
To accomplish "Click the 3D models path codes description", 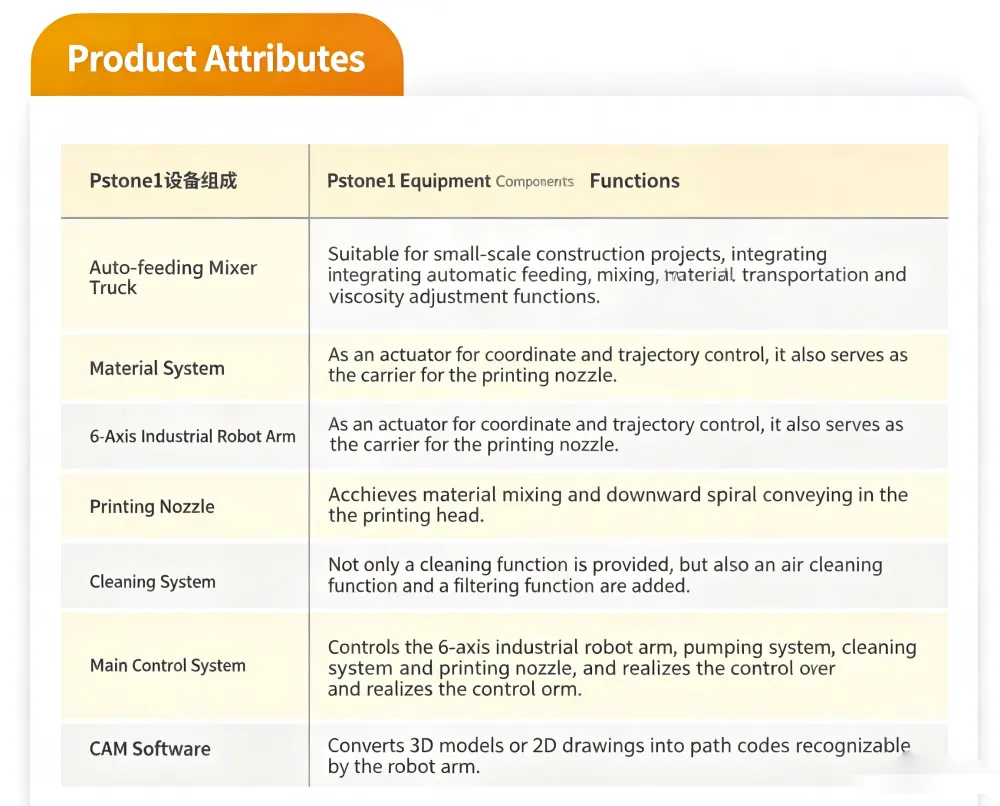I will point(619,756).
